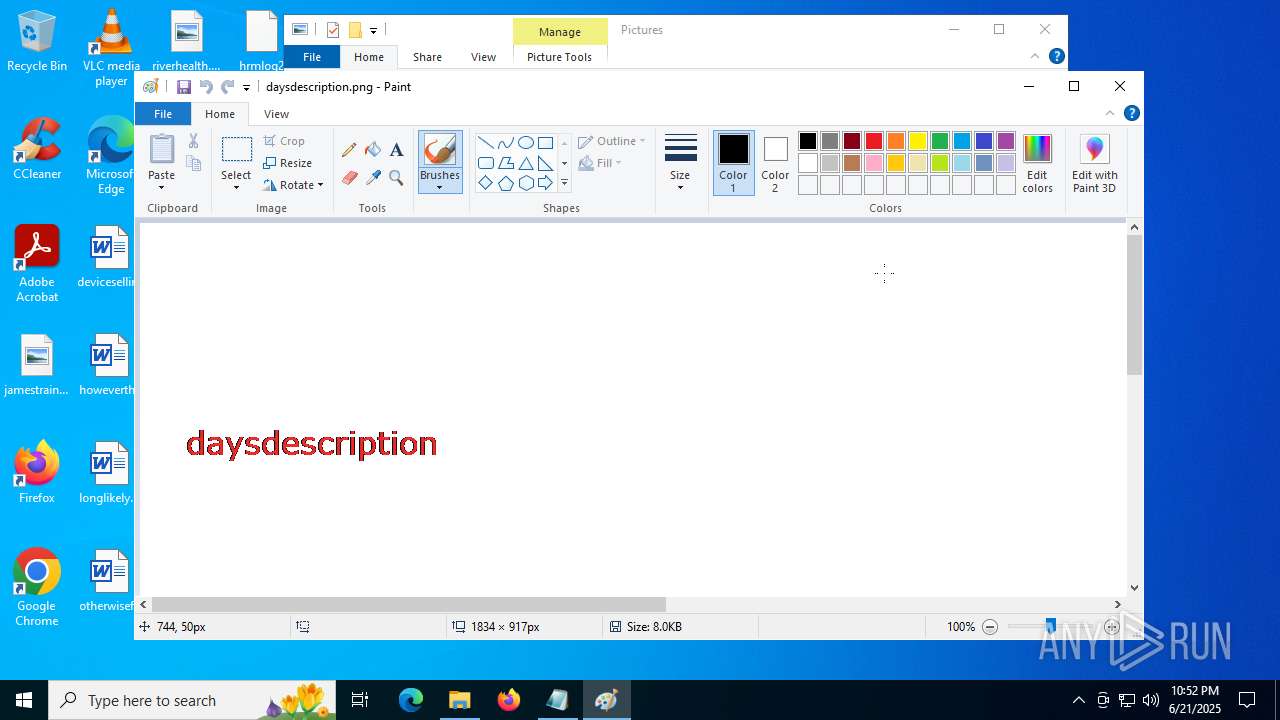Choose the Oval shape
Viewport: 1280px width, 720px height.
pyautogui.click(x=525, y=143)
